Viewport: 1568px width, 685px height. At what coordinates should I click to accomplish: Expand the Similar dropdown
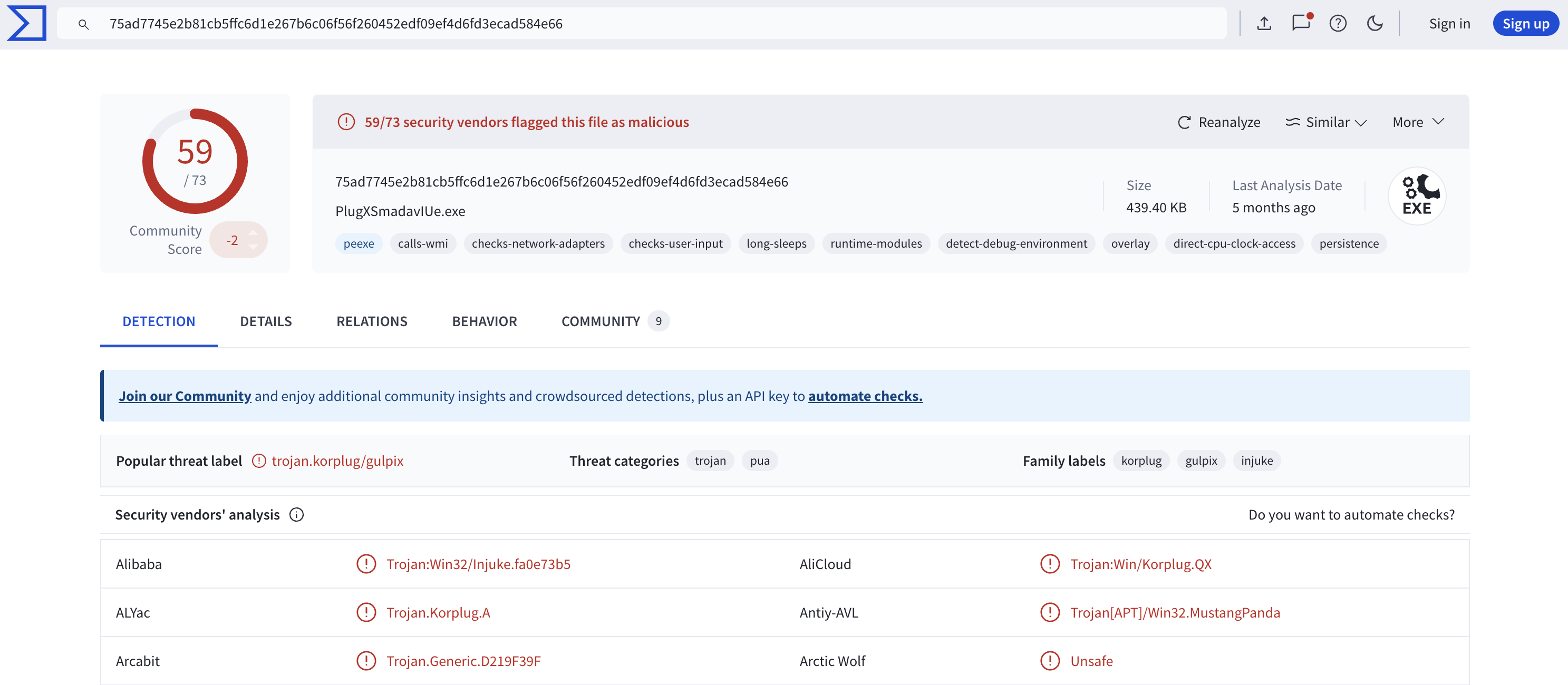click(1327, 122)
